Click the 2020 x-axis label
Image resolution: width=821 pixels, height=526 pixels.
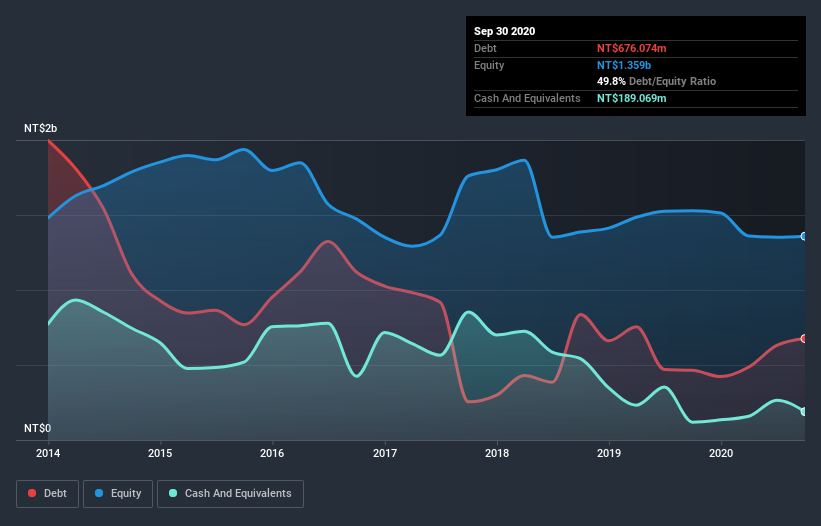(721, 453)
